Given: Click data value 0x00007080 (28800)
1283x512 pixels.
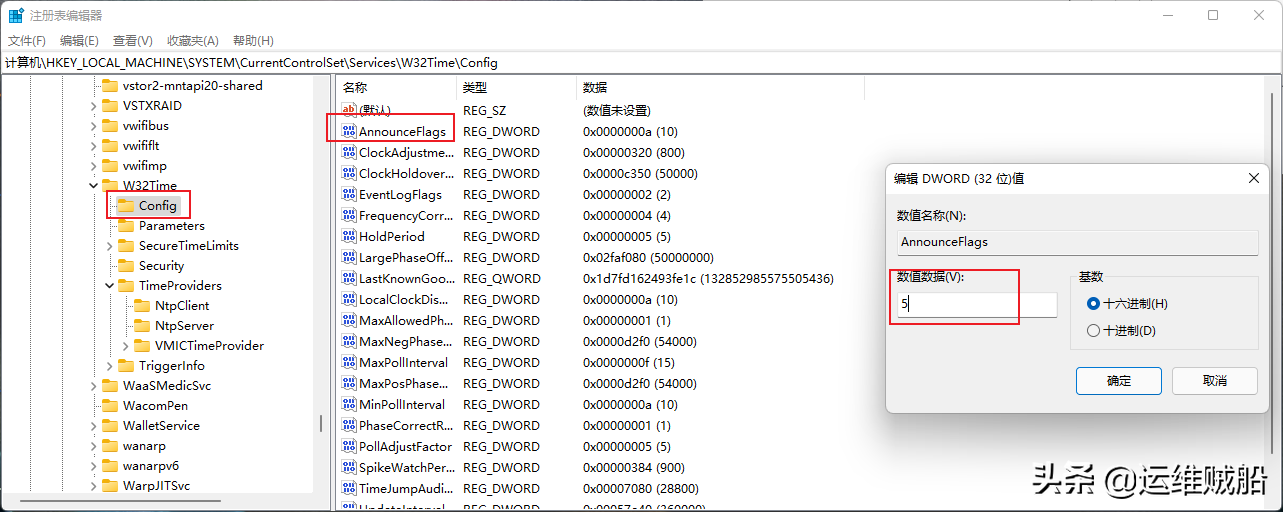Looking at the screenshot, I should 641,489.
